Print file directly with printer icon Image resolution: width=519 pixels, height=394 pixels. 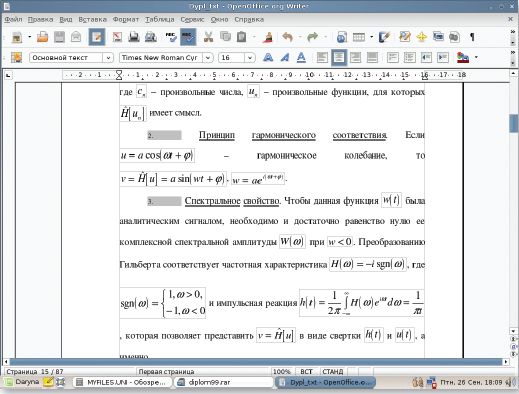[134, 37]
